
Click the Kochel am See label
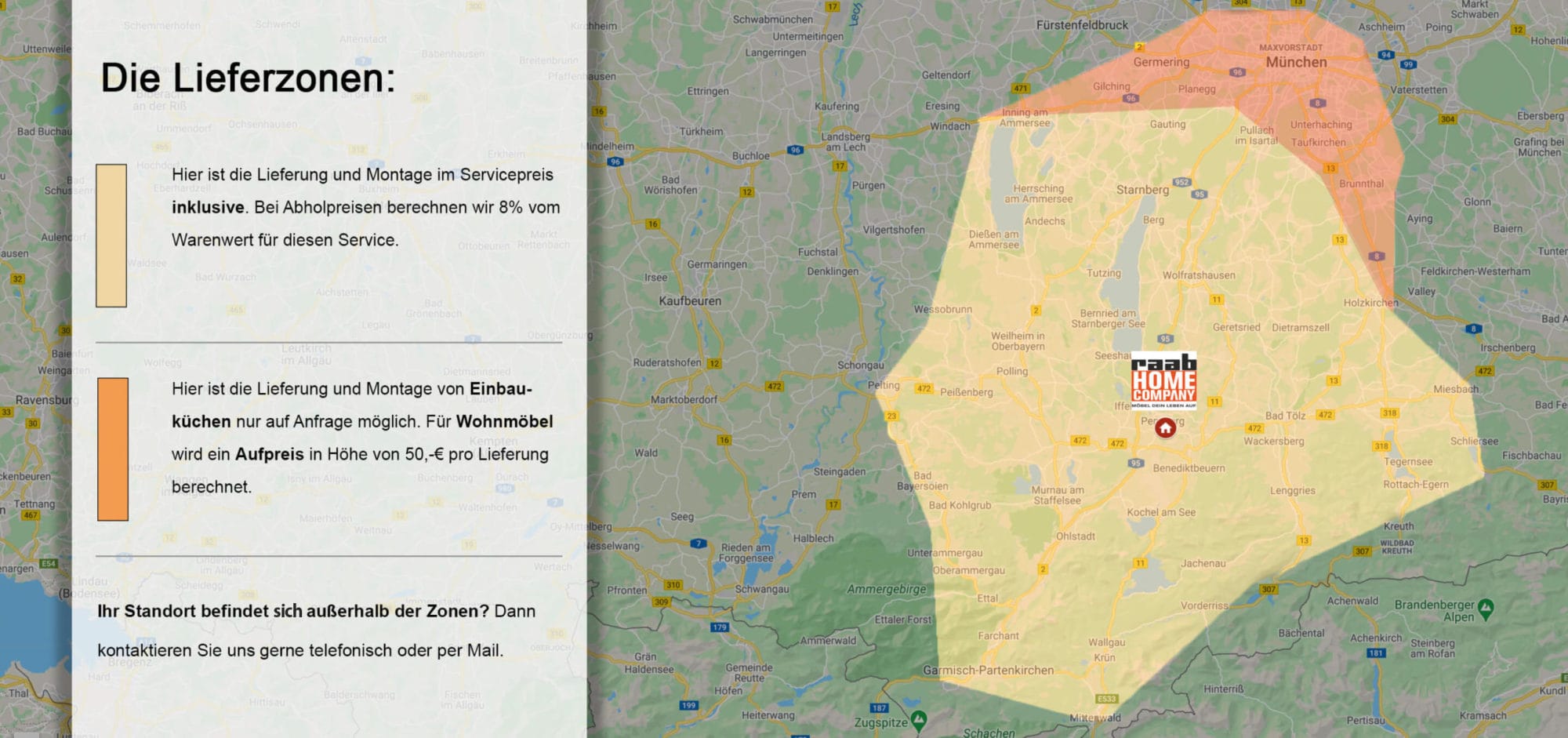click(1161, 512)
